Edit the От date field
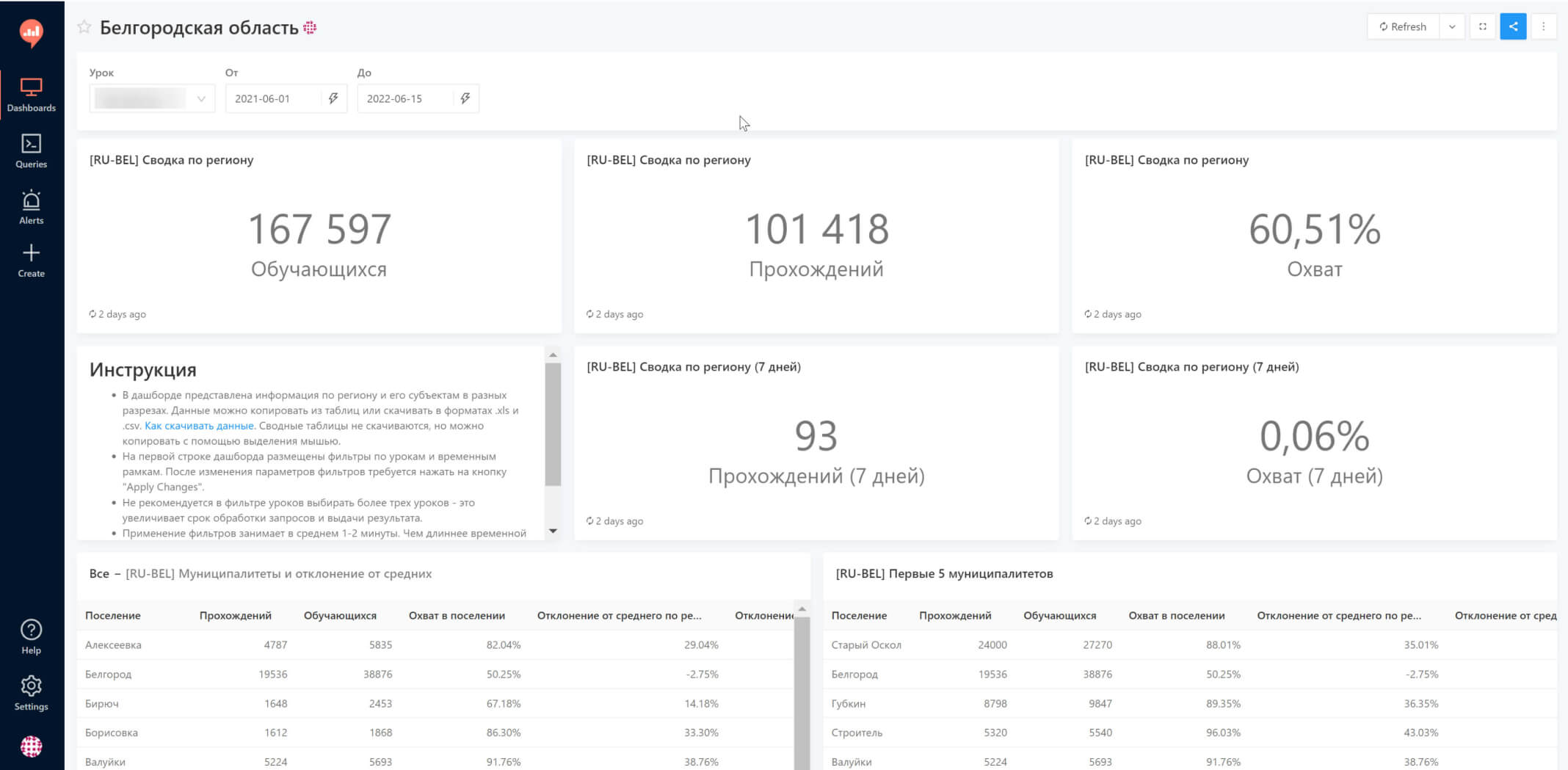This screenshot has height=770, width=1568. point(273,98)
